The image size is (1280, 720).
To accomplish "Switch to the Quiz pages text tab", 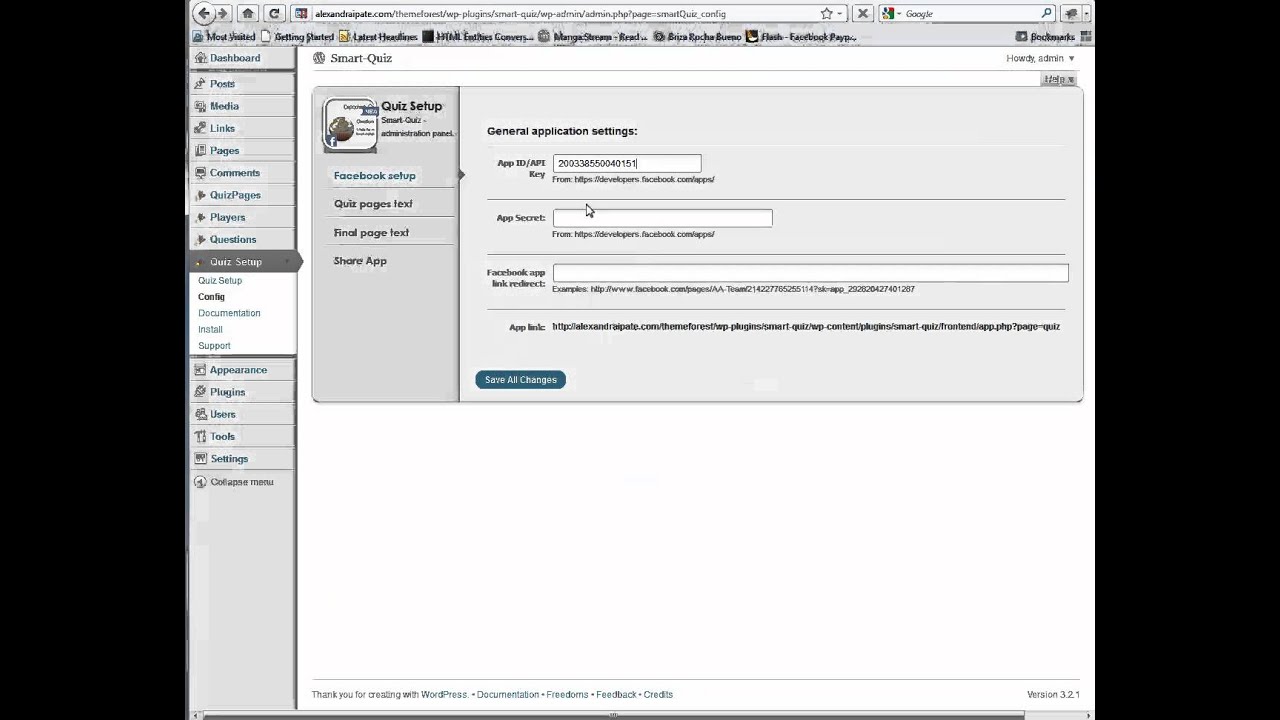I will 373,204.
